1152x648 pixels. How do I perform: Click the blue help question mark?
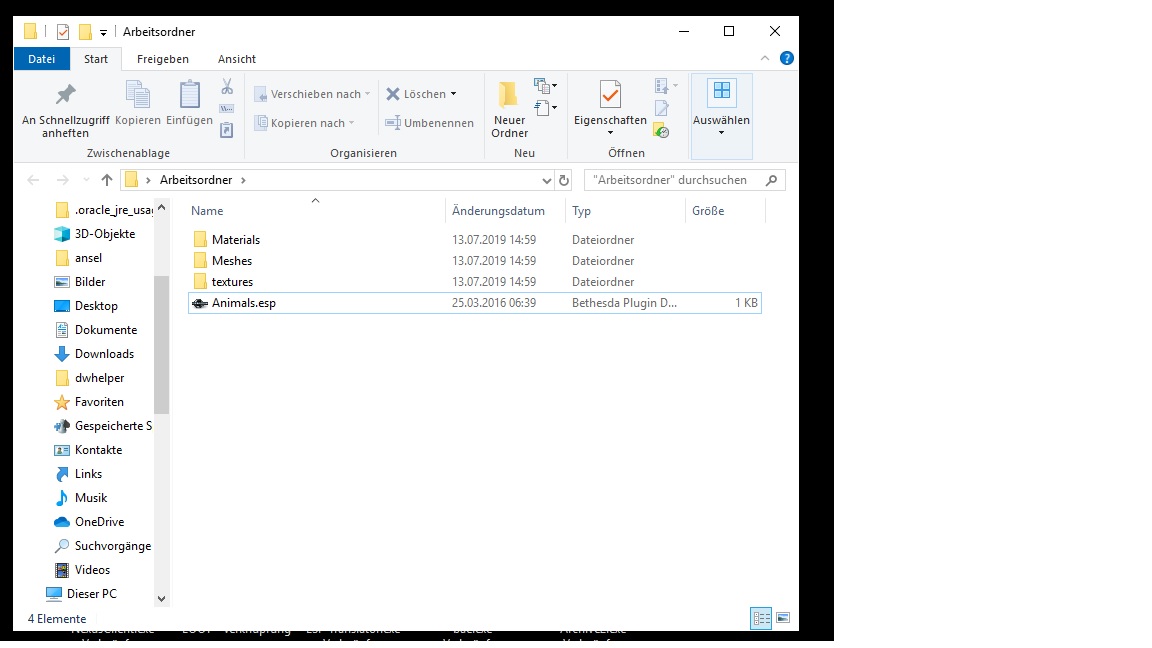pos(787,59)
